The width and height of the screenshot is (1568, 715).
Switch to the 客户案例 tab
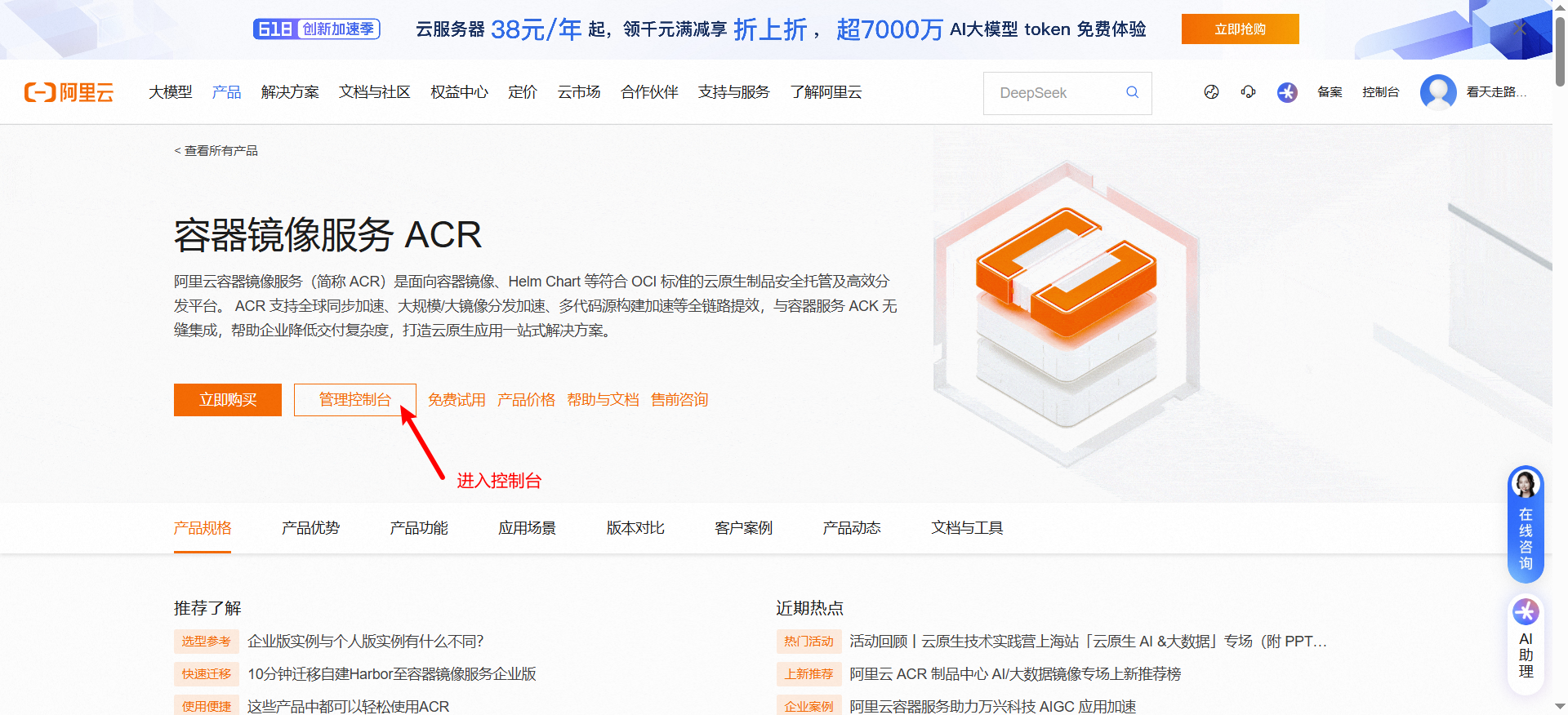point(743,528)
